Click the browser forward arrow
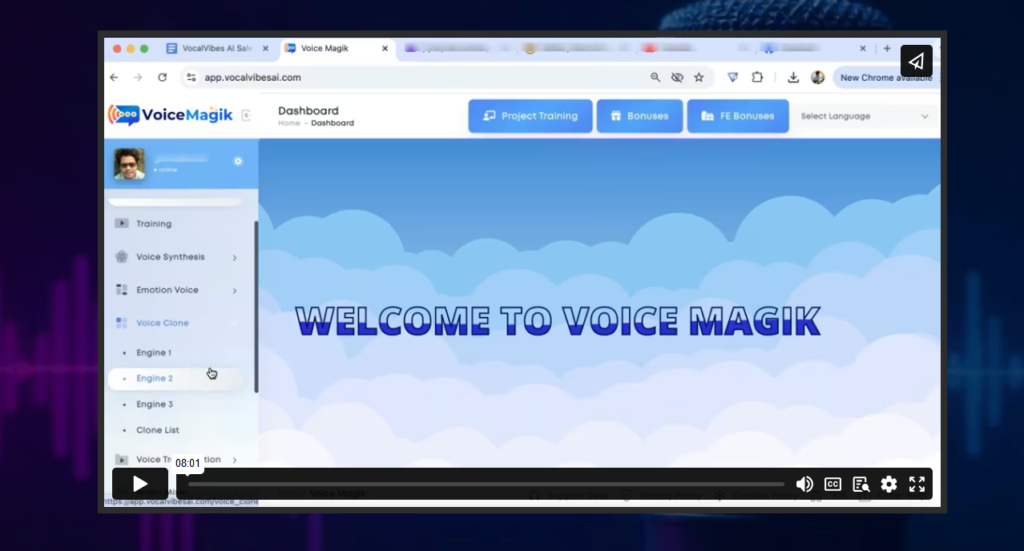This screenshot has width=1024, height=551. [x=138, y=77]
